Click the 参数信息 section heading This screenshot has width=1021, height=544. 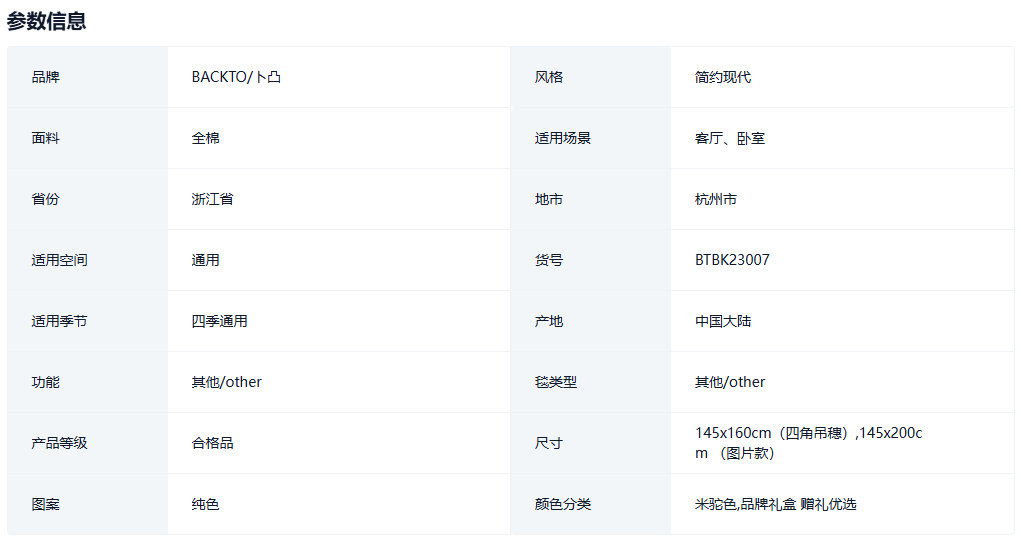tap(46, 20)
